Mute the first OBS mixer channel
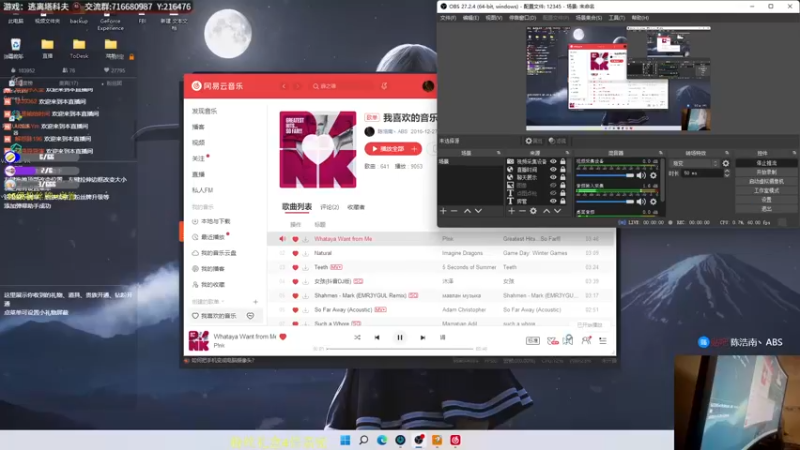The width and height of the screenshot is (800, 450). click(x=641, y=176)
